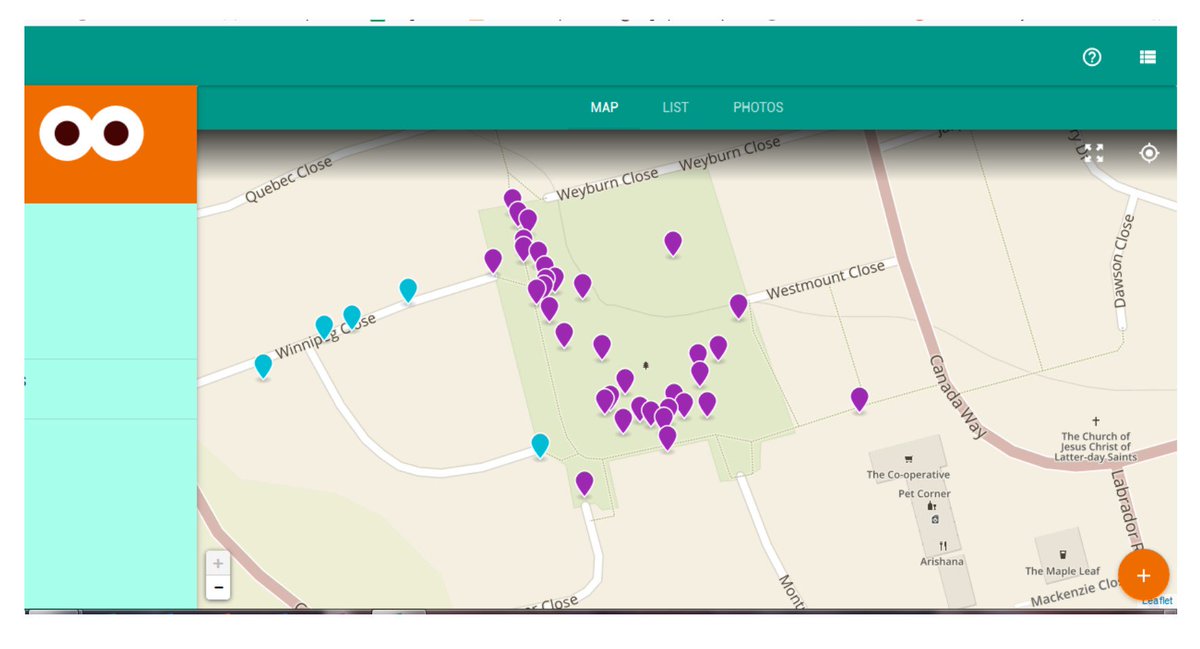Add a new record with plus button
Image resolution: width=1200 pixels, height=649 pixels.
coord(1143,575)
